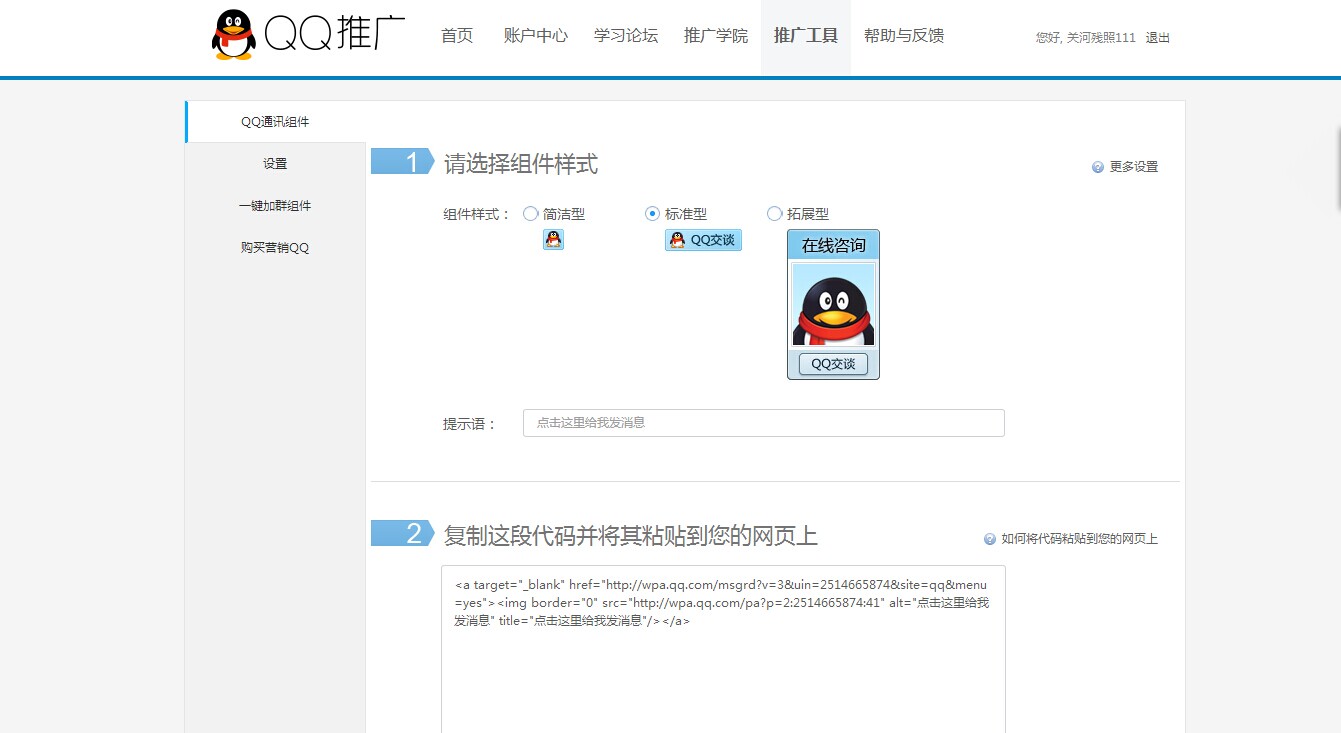The height and width of the screenshot is (733, 1341).
Task: Click the QQ交谈 badge under 标准型
Action: [x=703, y=240]
